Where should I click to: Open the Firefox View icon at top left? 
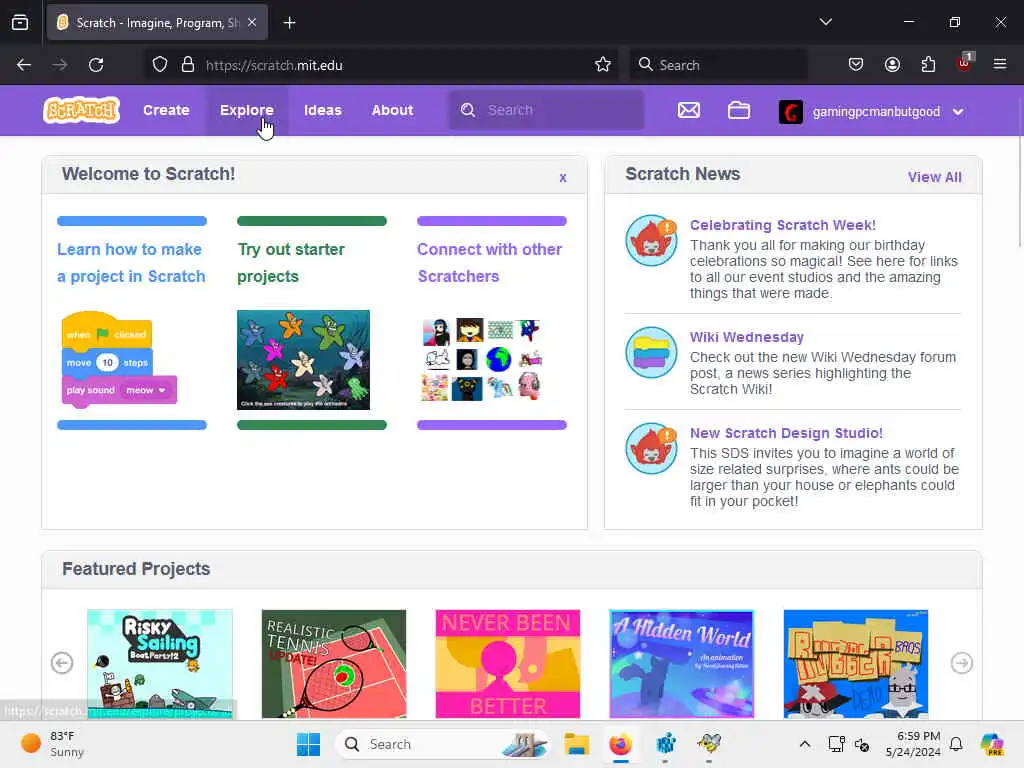[20, 23]
